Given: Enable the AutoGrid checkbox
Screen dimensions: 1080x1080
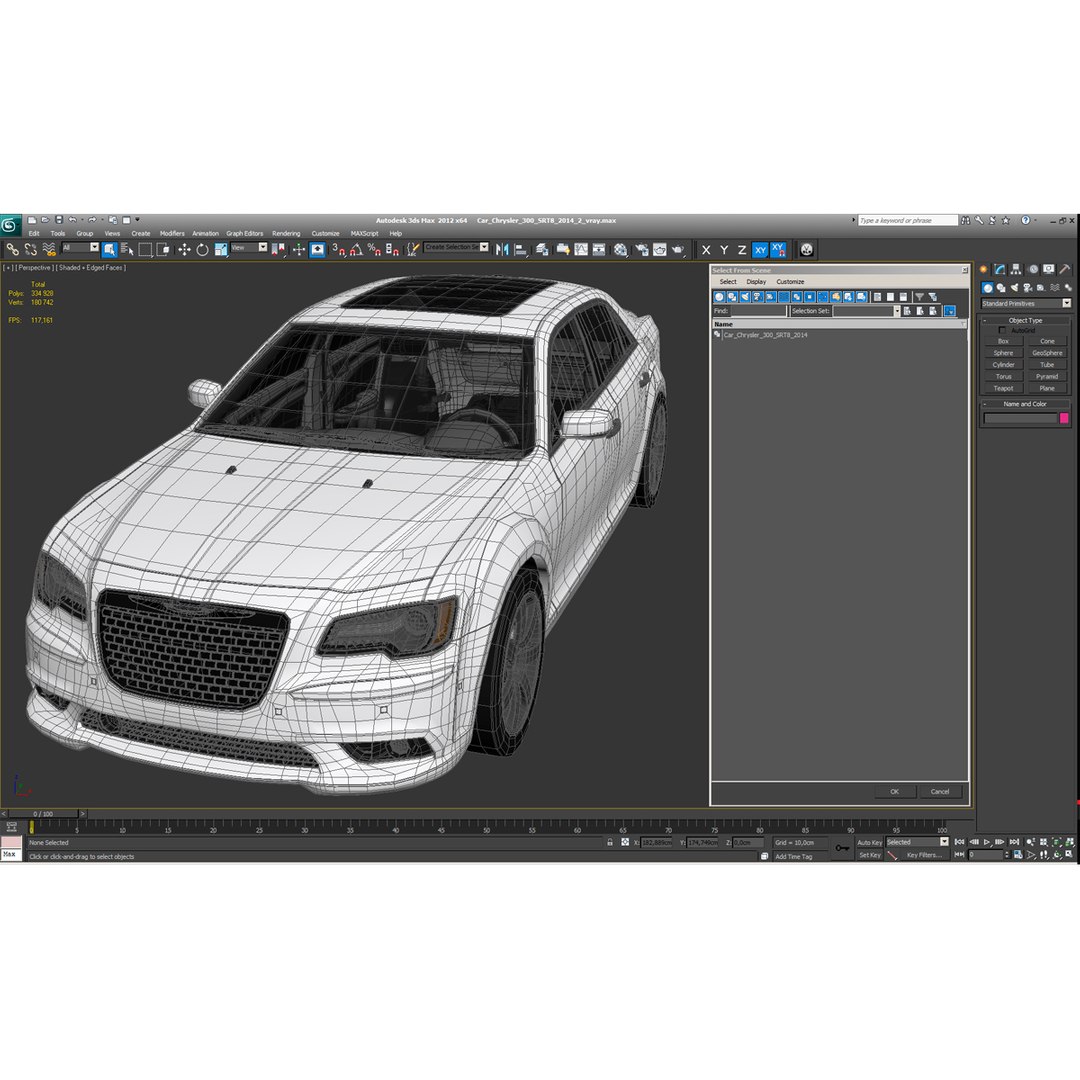Looking at the screenshot, I should coord(1002,331).
